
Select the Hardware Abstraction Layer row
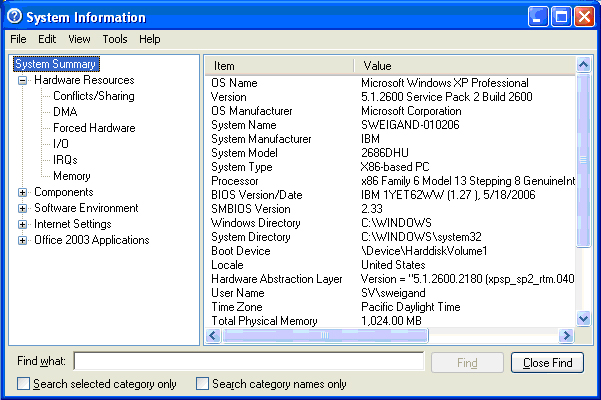point(391,279)
